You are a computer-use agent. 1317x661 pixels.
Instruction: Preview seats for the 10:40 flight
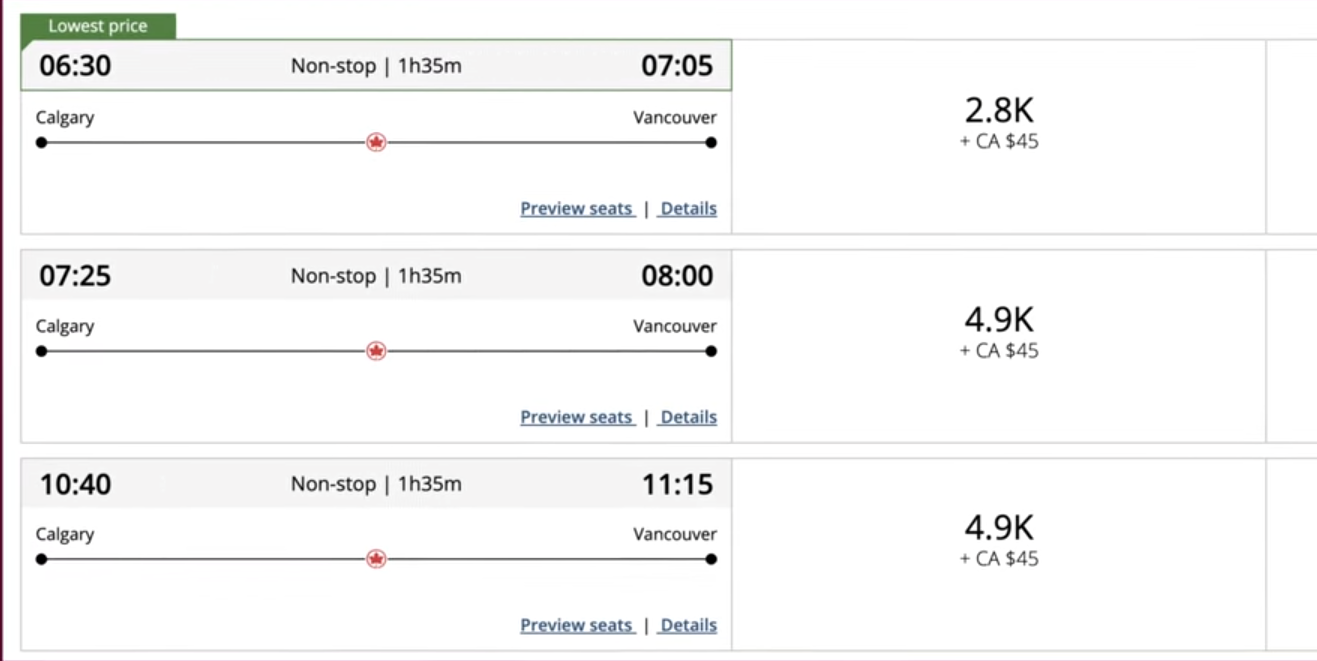(577, 625)
